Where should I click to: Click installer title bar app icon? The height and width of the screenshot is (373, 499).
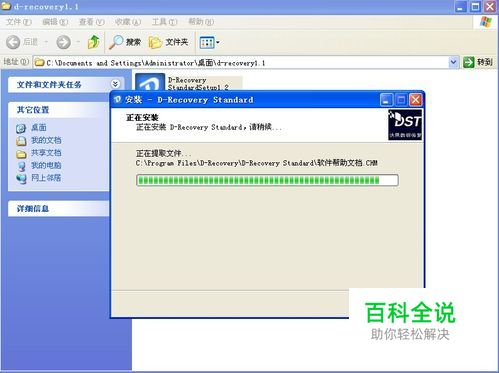pyautogui.click(x=117, y=99)
